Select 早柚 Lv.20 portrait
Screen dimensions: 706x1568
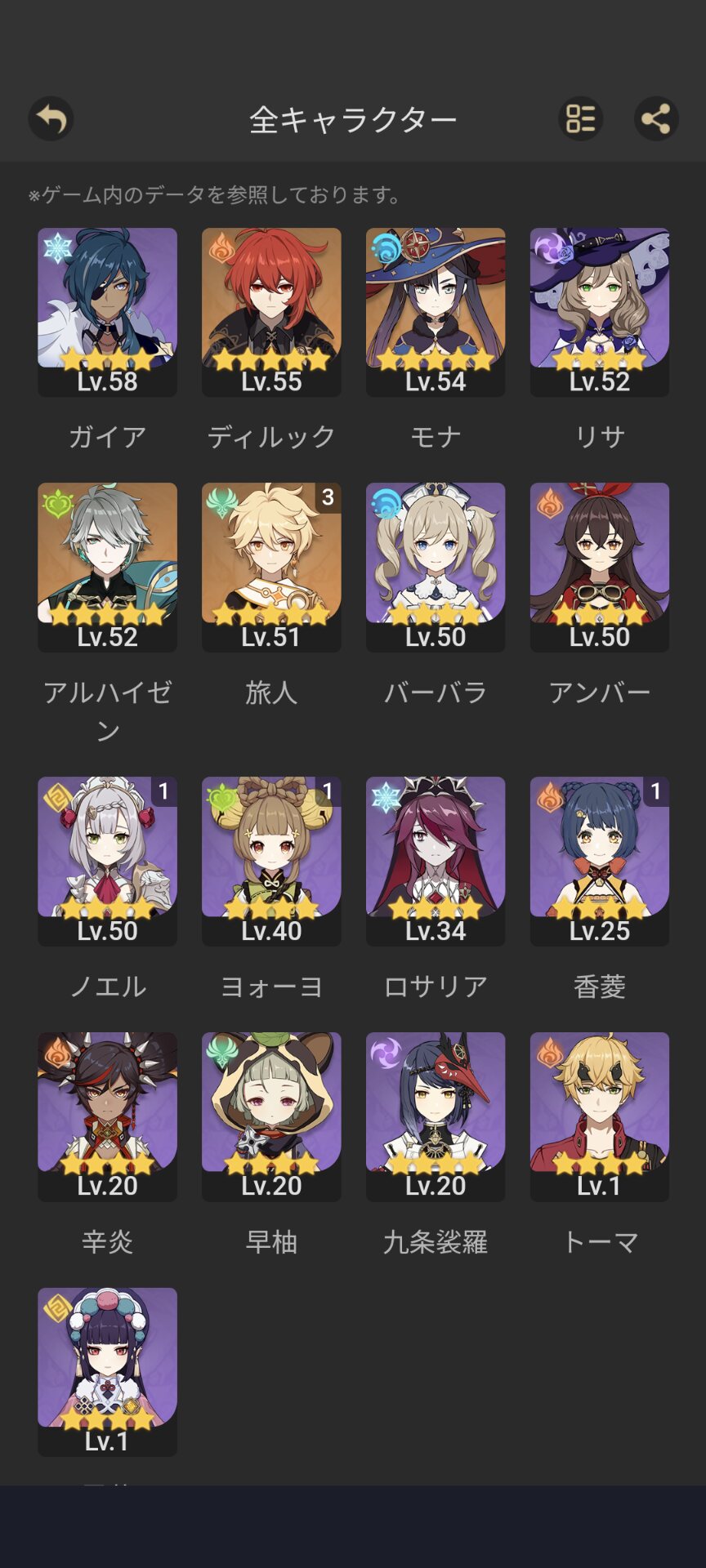point(271,1116)
